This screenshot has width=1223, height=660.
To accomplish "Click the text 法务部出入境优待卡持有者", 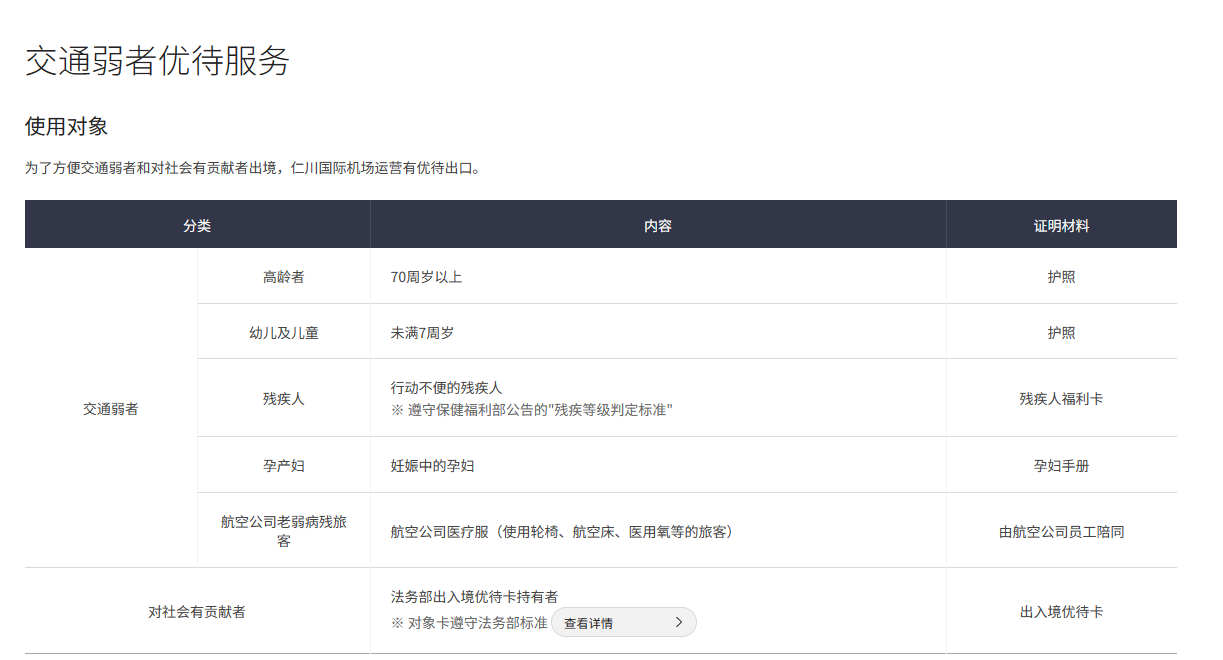I will pyautogui.click(x=474, y=596).
